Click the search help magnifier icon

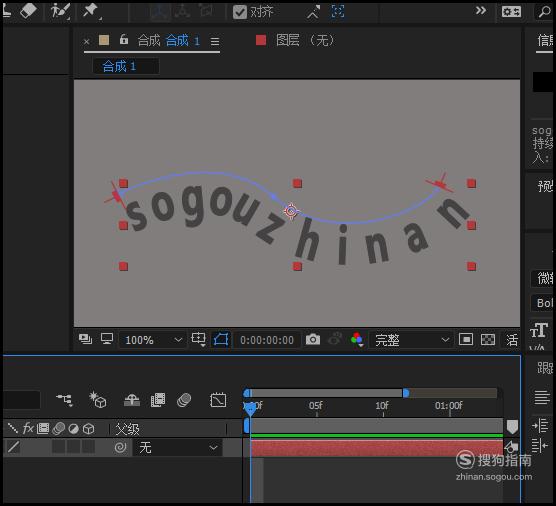click(x=544, y=12)
